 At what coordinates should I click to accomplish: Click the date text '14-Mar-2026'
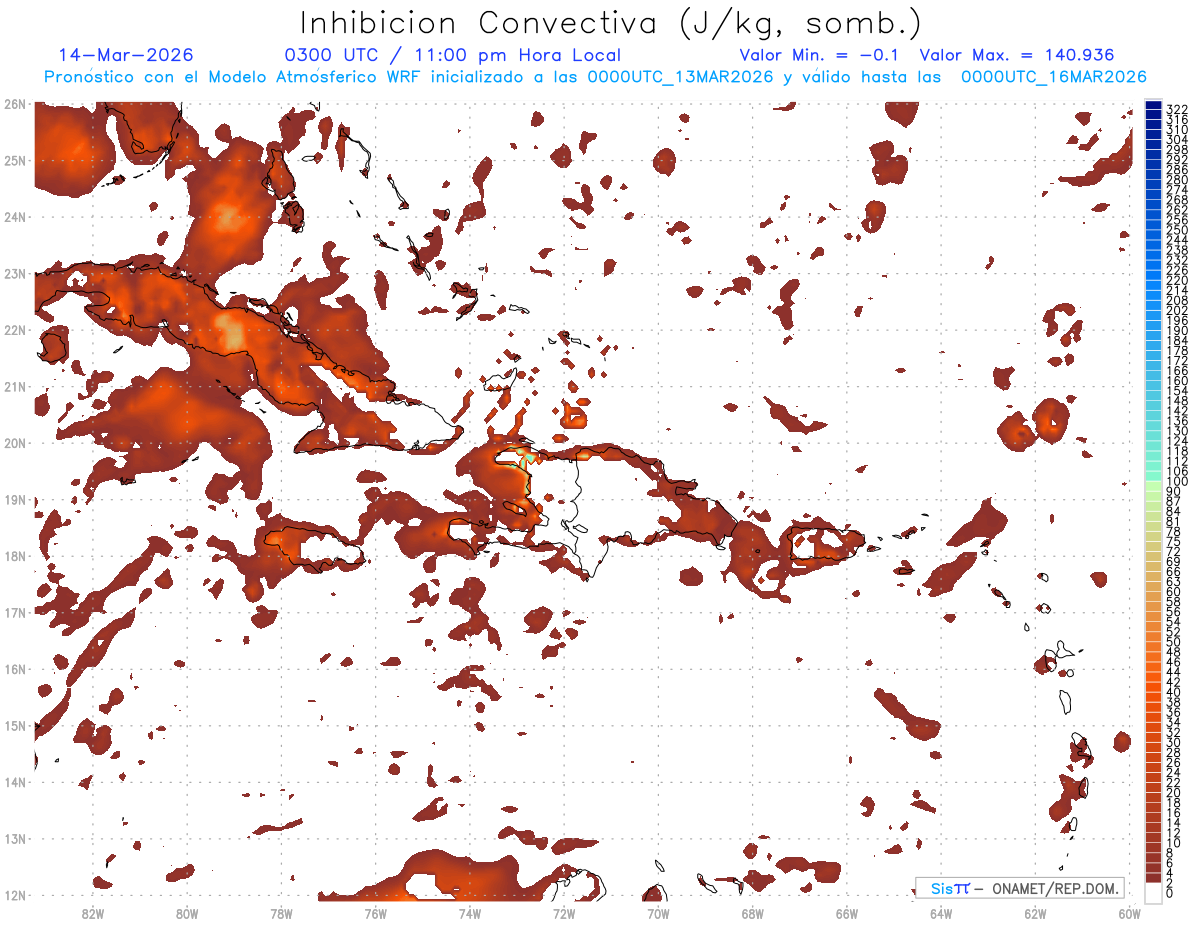pyautogui.click(x=126, y=55)
